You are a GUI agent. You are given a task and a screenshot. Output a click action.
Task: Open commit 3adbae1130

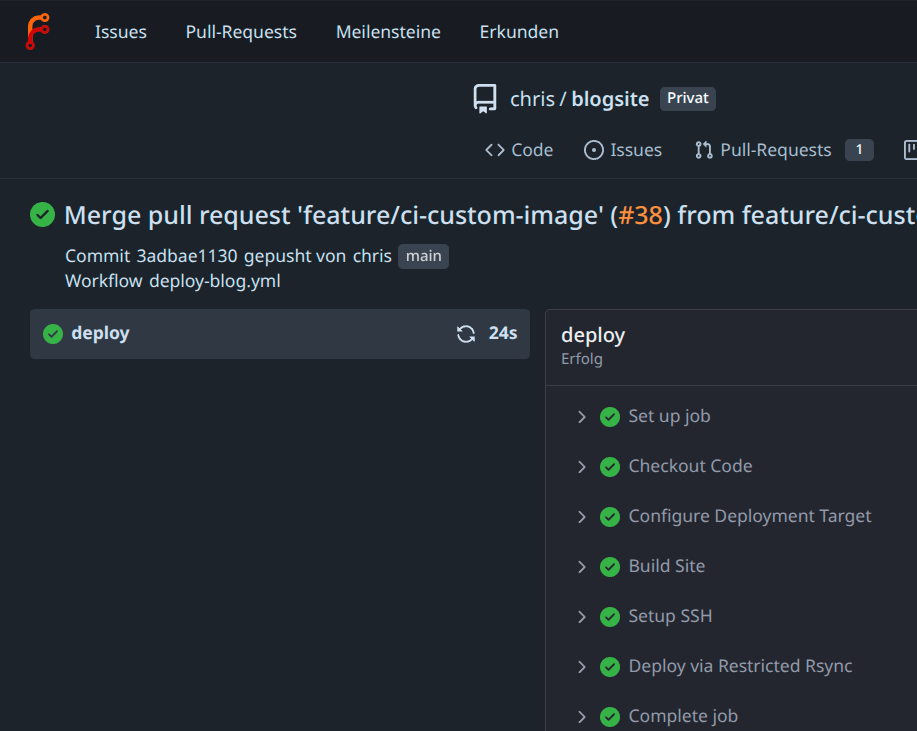[186, 256]
